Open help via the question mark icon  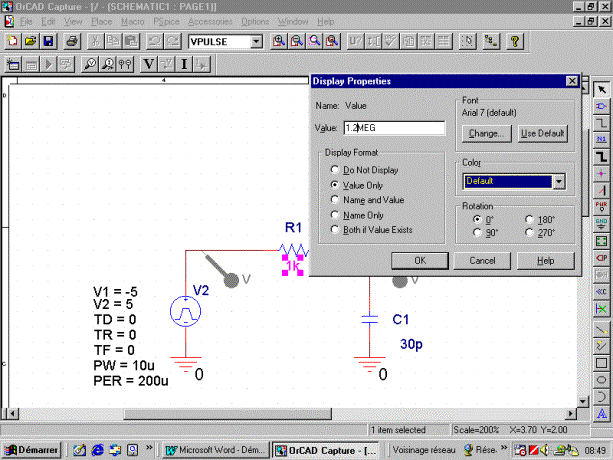pos(514,41)
